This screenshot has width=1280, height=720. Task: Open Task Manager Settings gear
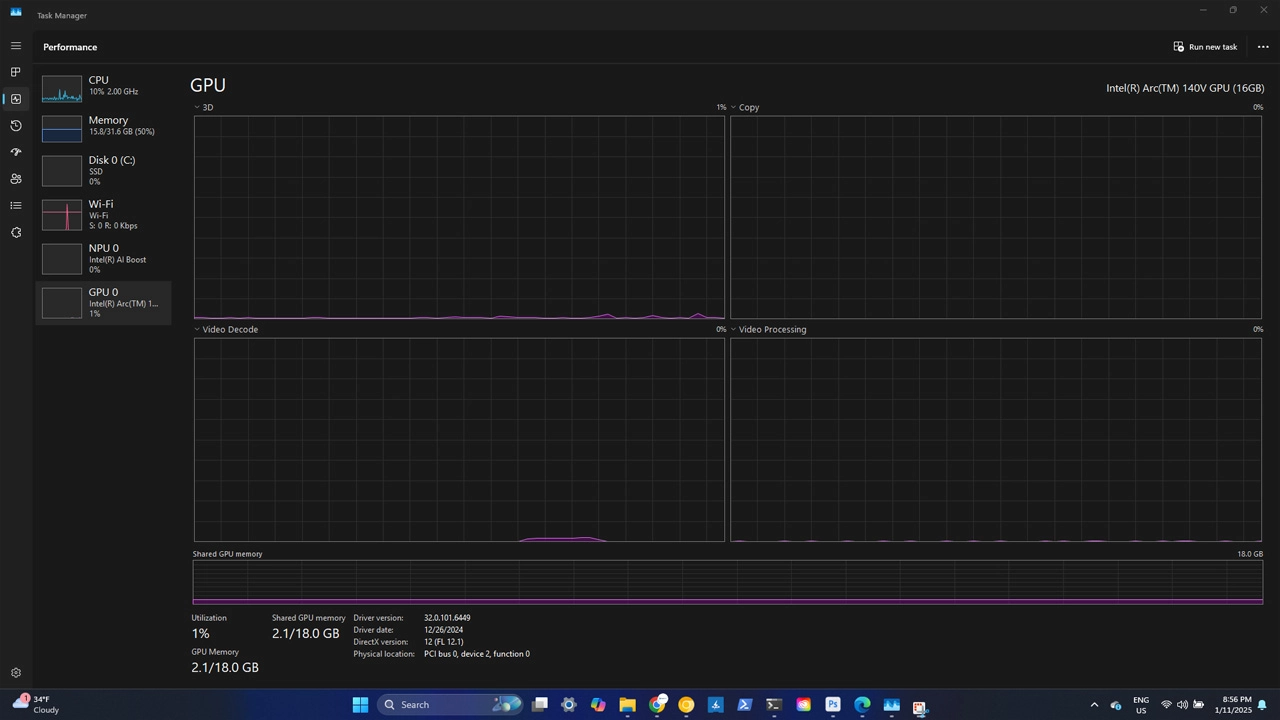(x=15, y=673)
